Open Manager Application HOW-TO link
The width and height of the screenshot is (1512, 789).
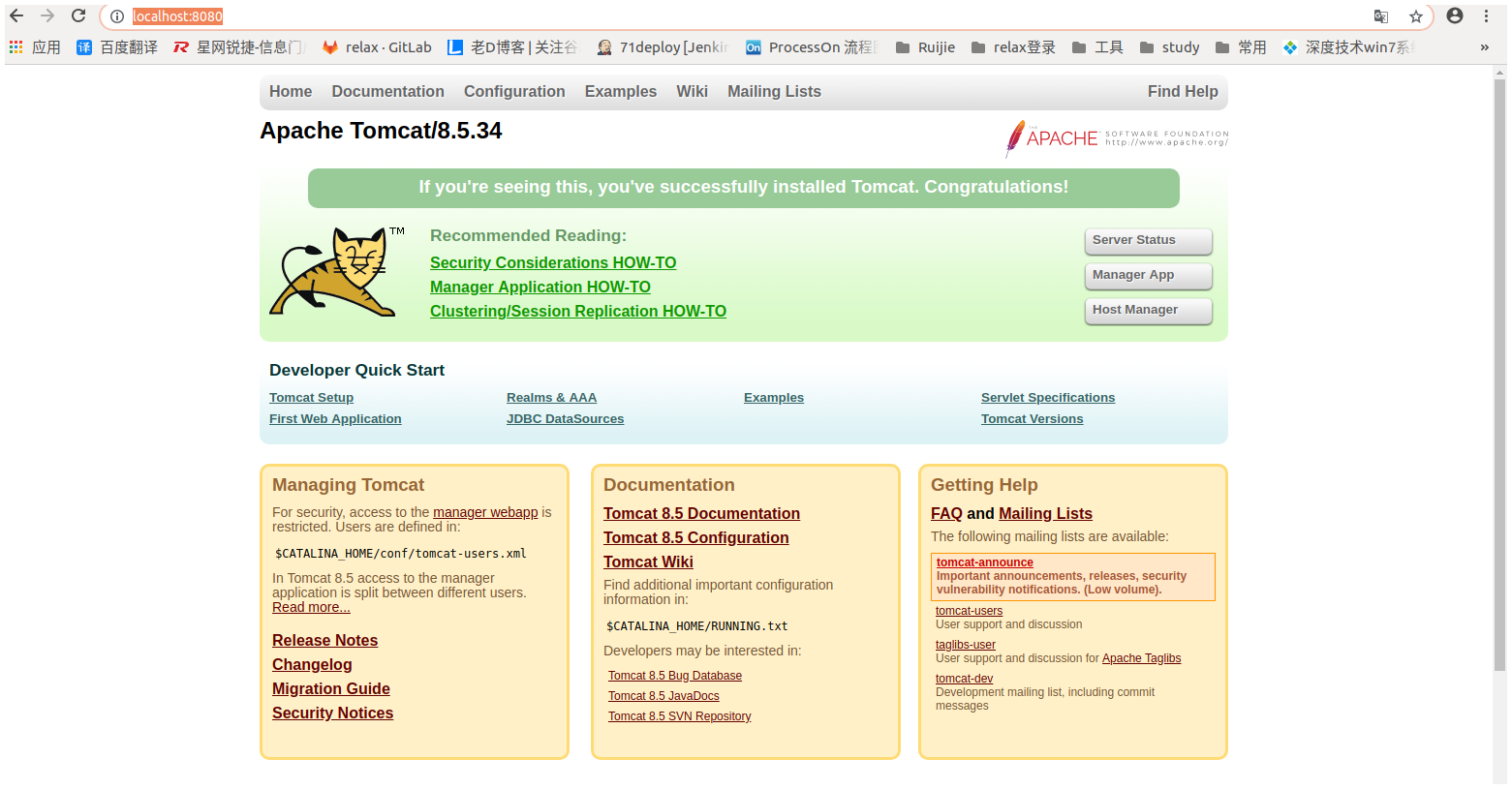click(540, 288)
